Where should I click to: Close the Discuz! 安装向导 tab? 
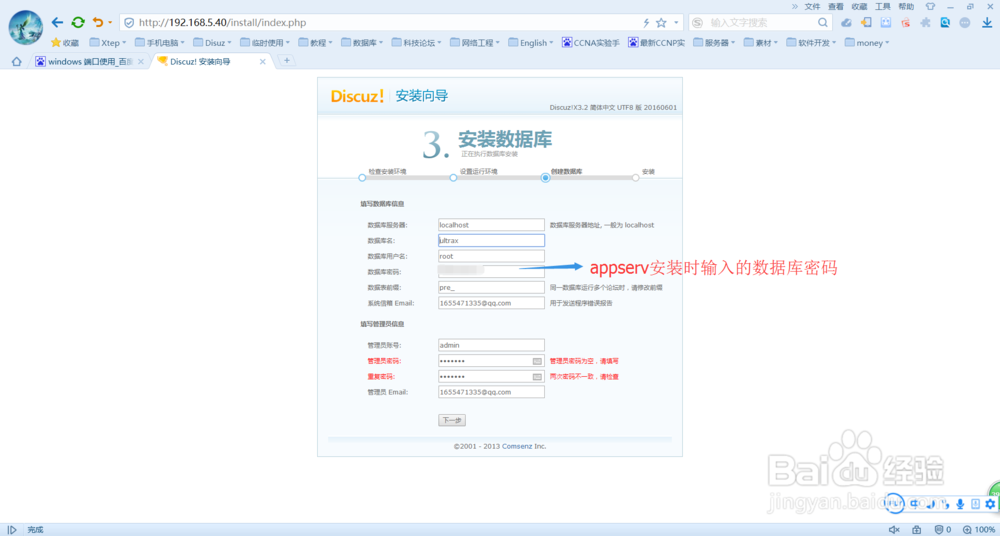point(263,62)
